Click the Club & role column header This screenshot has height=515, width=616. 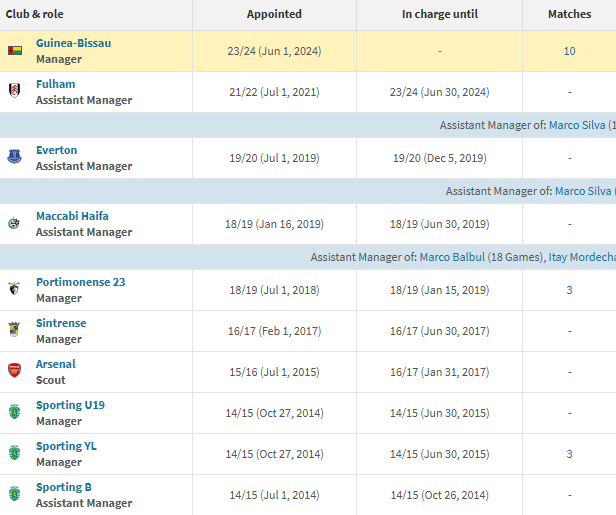point(35,14)
